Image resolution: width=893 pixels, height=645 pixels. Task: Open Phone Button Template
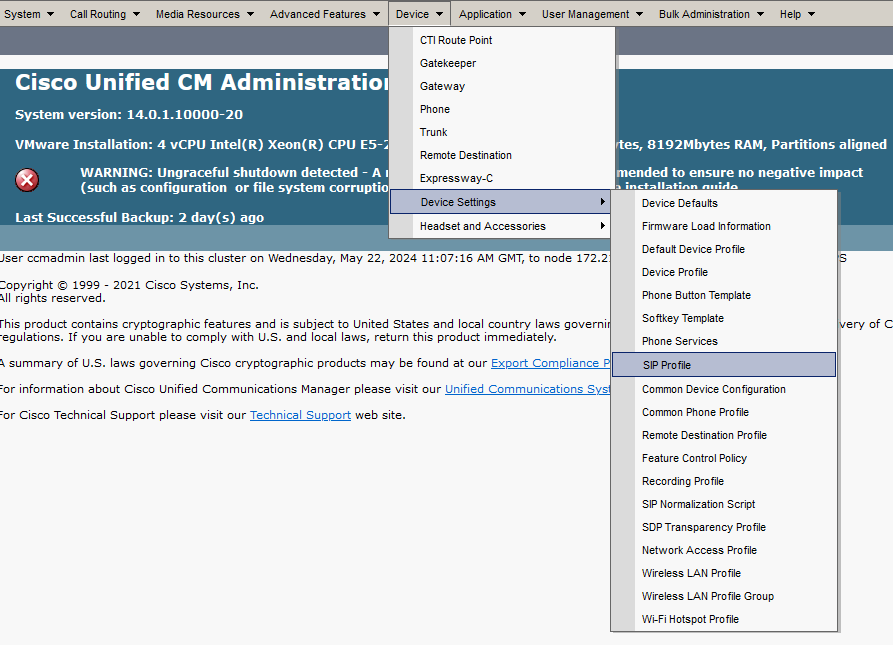tap(724, 295)
